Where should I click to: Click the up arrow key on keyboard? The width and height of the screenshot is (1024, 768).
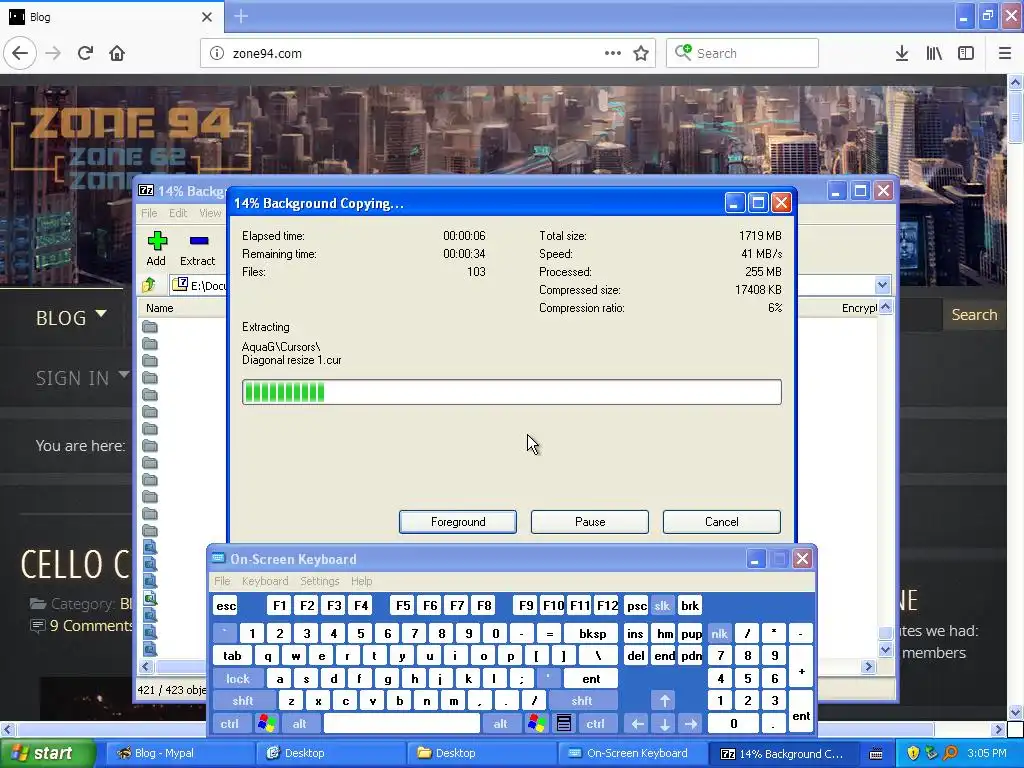coord(664,701)
